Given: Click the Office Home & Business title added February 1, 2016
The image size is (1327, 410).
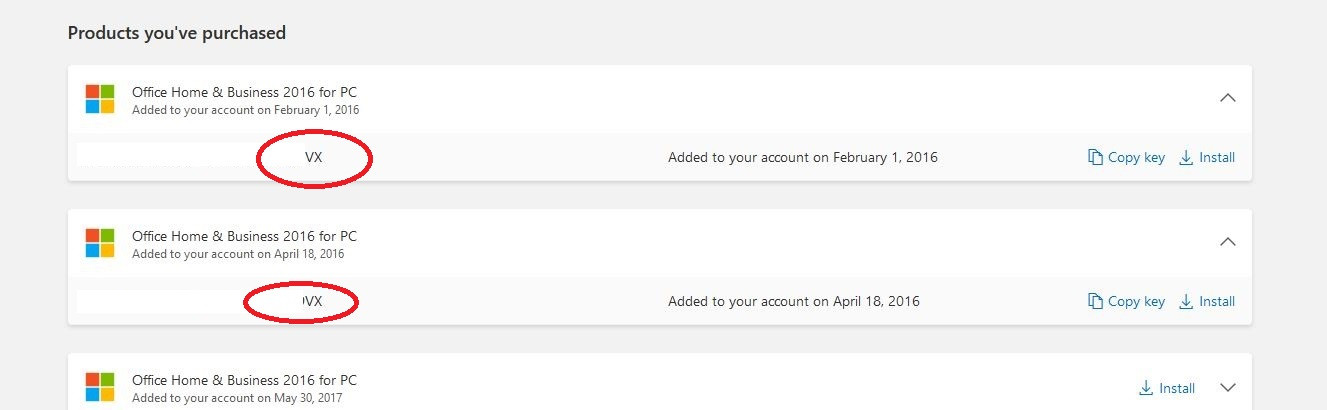Looking at the screenshot, I should tap(244, 92).
